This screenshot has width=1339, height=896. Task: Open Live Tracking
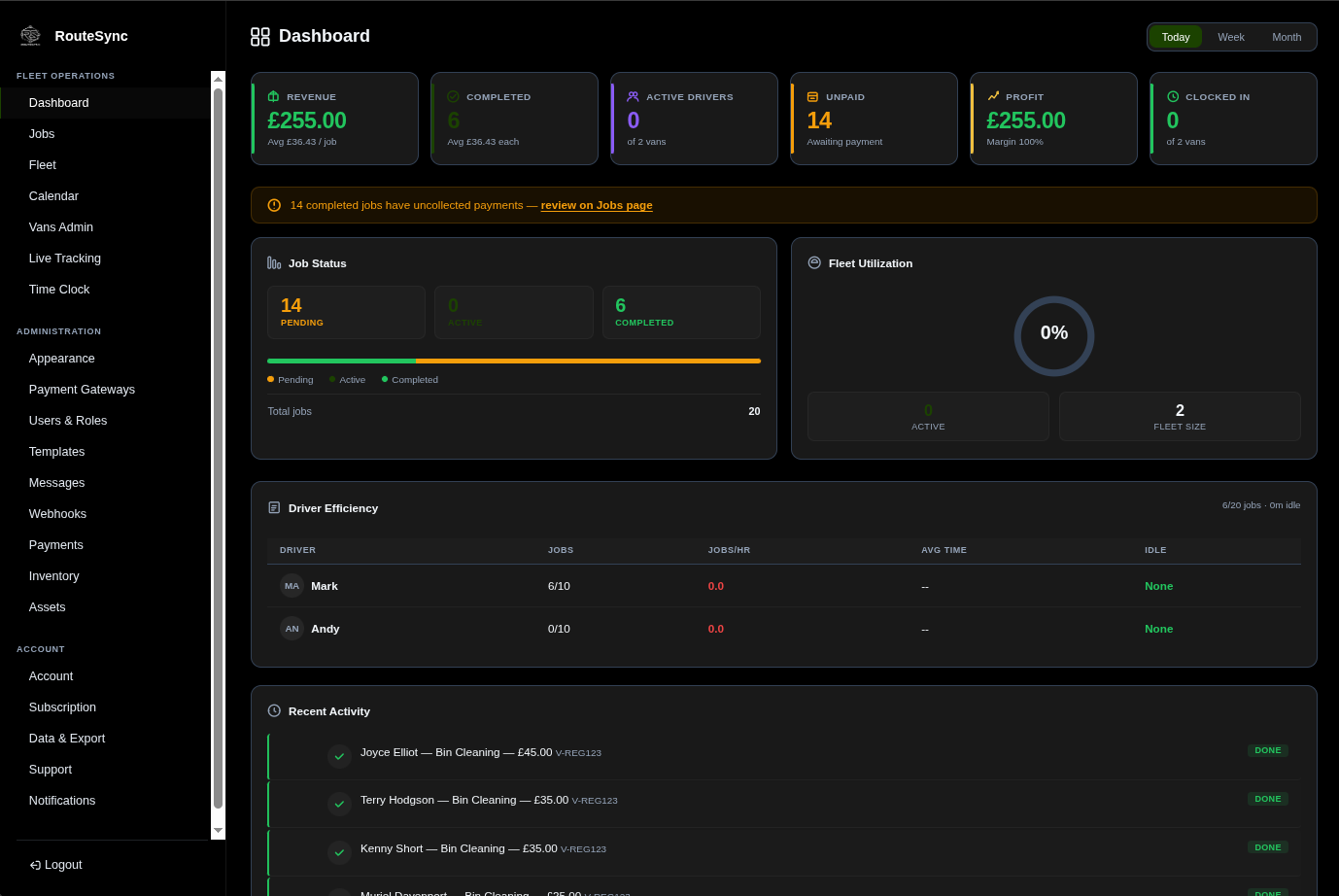[x=105, y=258]
